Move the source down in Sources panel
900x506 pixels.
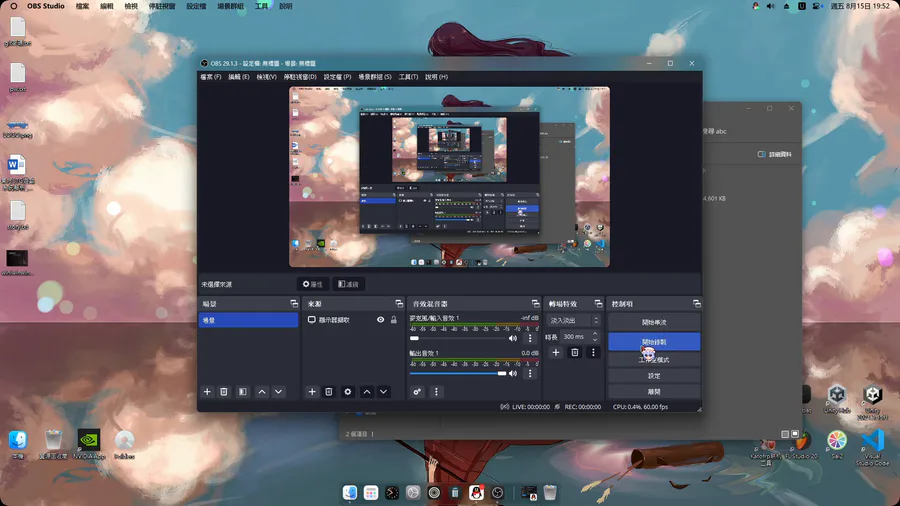(x=383, y=391)
